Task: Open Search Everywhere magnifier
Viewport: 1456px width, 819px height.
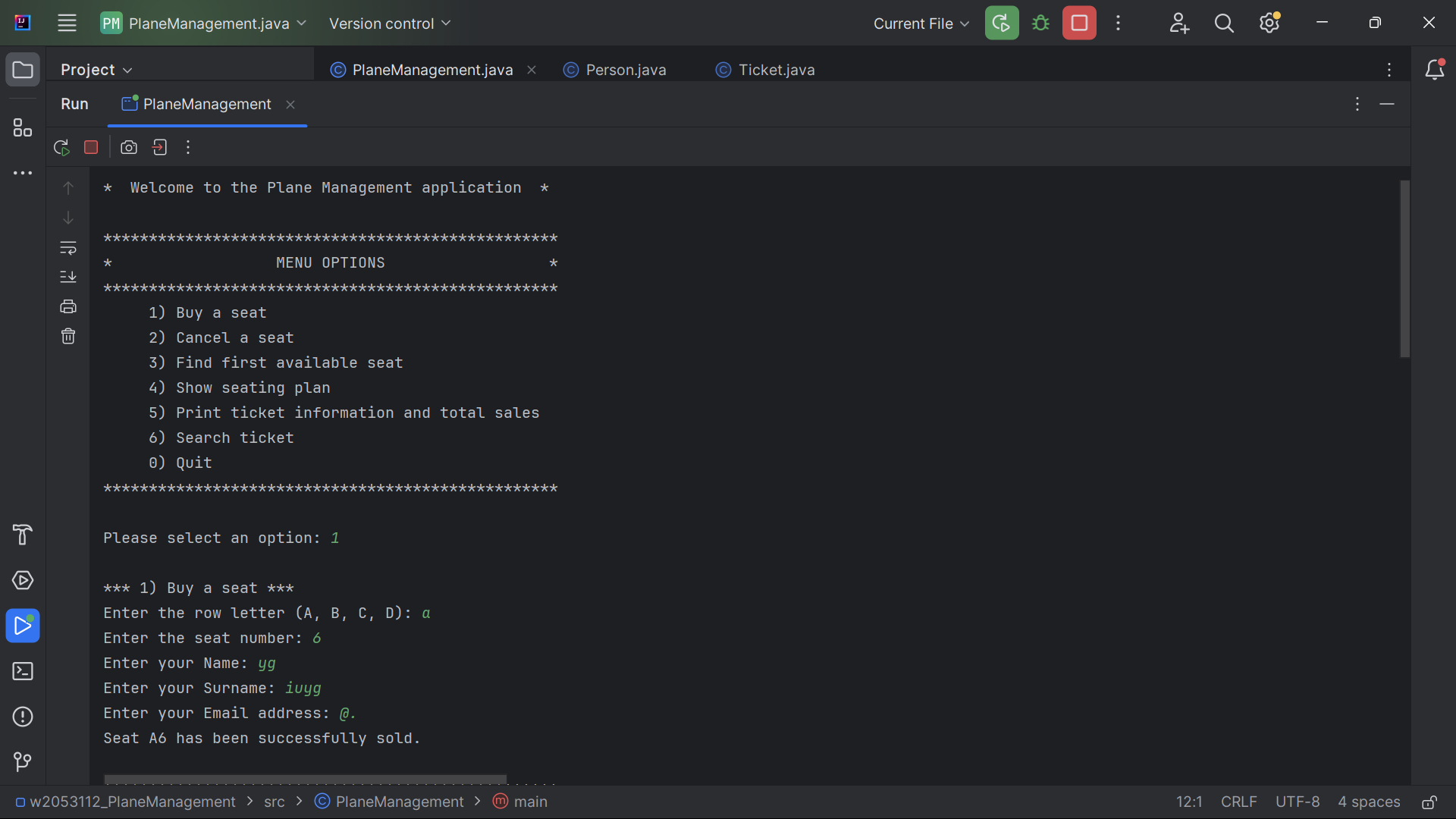Action: pyautogui.click(x=1224, y=24)
